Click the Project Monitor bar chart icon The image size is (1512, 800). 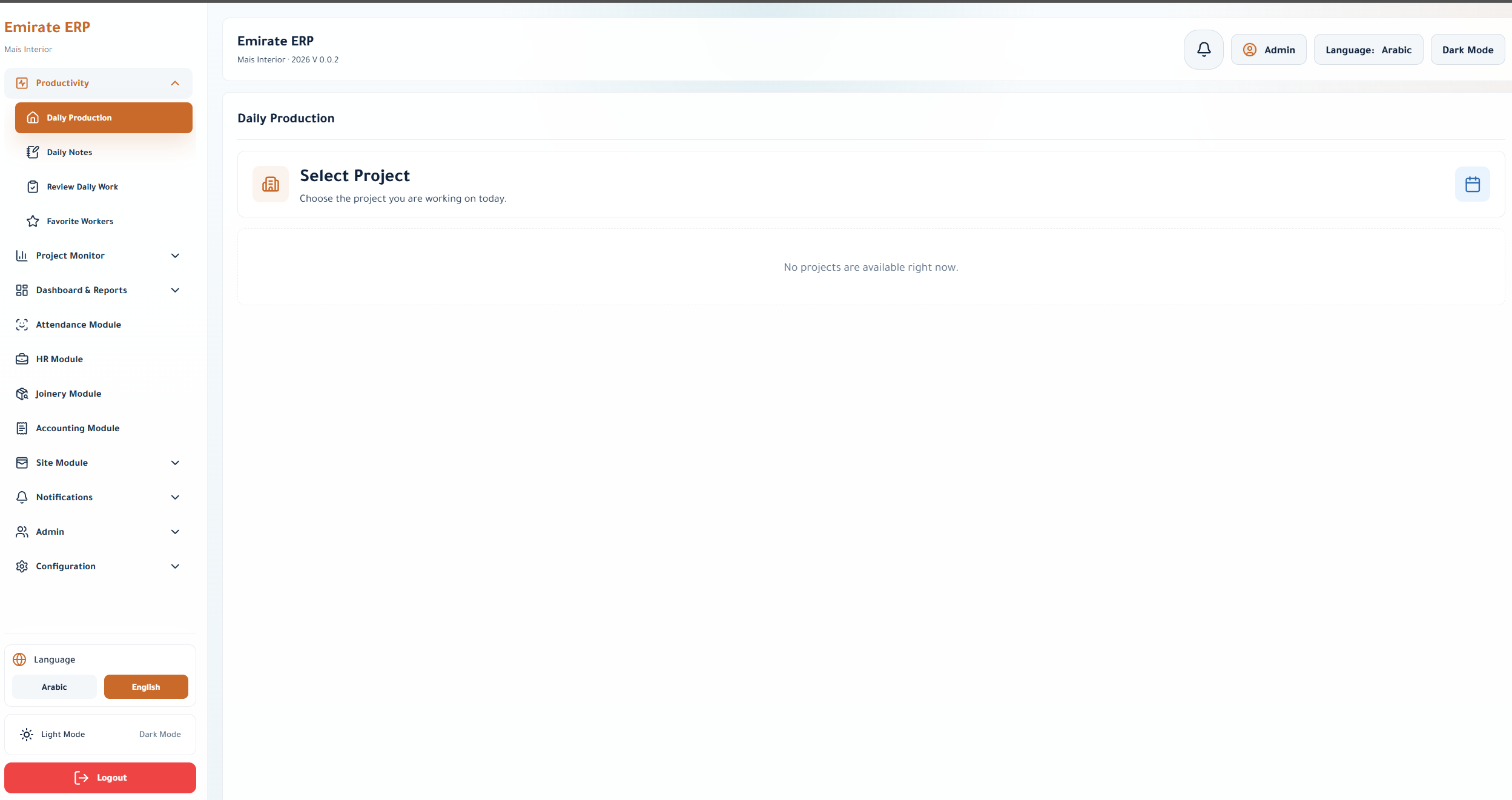coord(22,256)
